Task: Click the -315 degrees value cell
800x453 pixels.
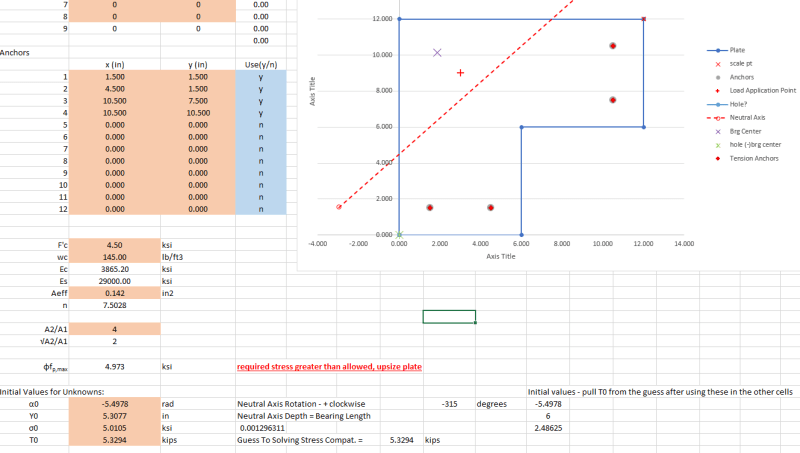Action: pyautogui.click(x=449, y=404)
